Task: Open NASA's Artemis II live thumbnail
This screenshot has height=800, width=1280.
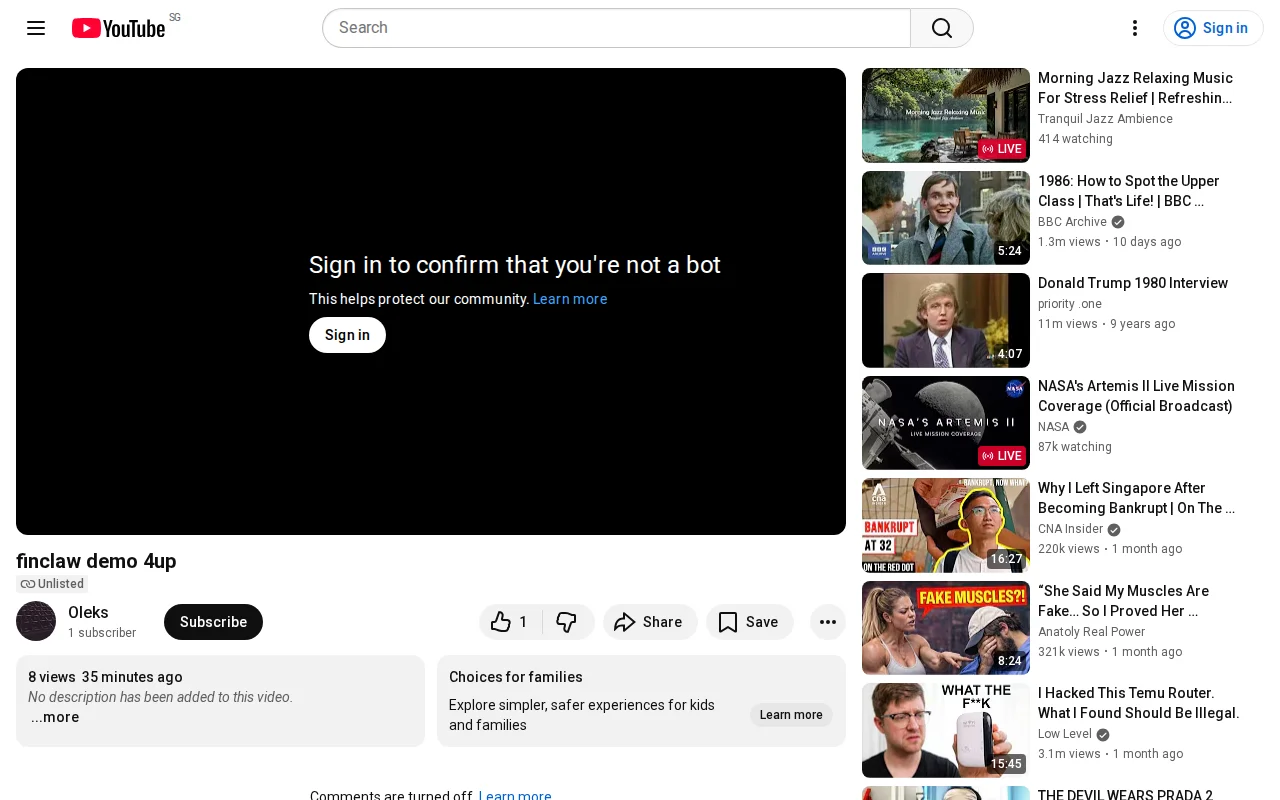Action: coord(946,423)
